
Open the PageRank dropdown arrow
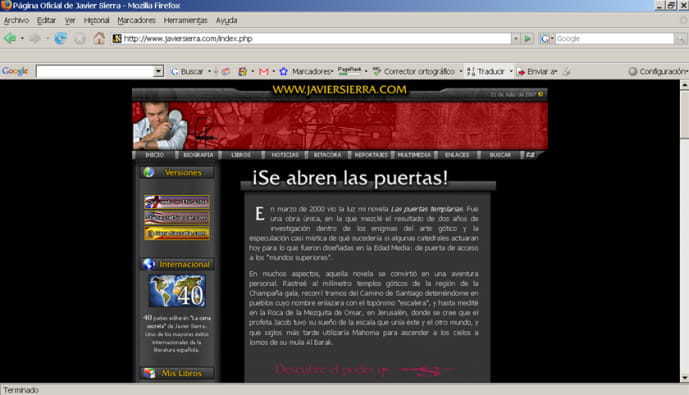point(366,71)
